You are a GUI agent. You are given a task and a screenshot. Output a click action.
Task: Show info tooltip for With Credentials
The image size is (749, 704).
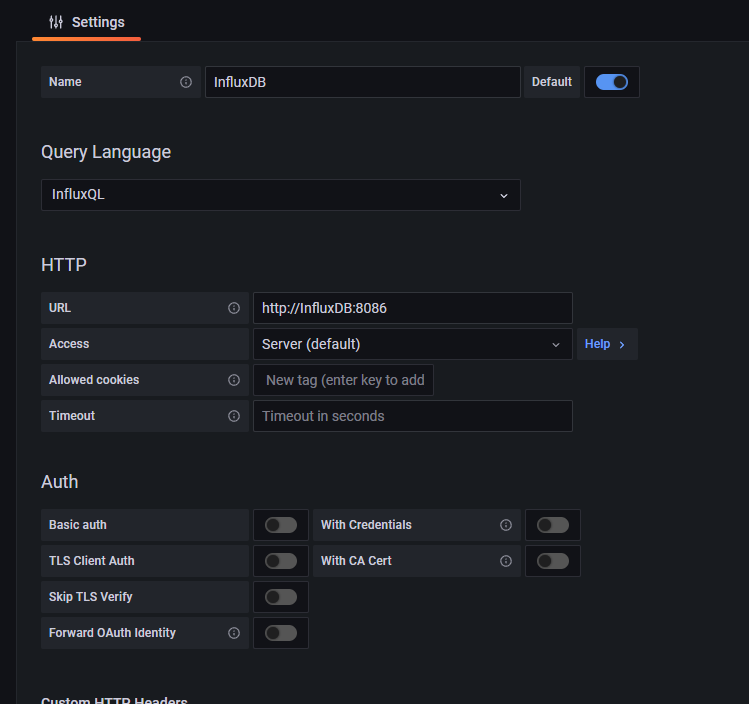tap(506, 525)
